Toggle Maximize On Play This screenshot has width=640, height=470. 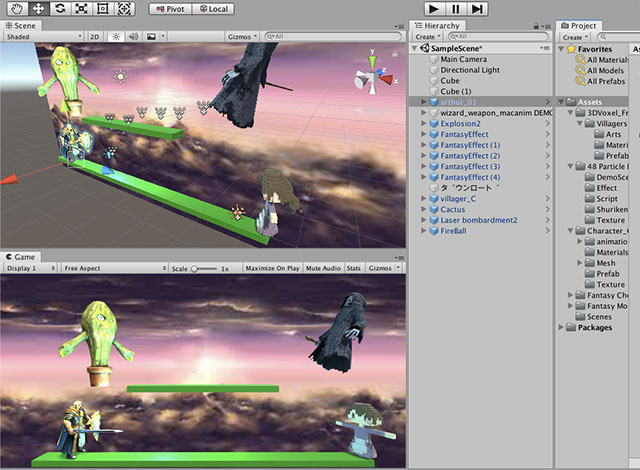(272, 268)
